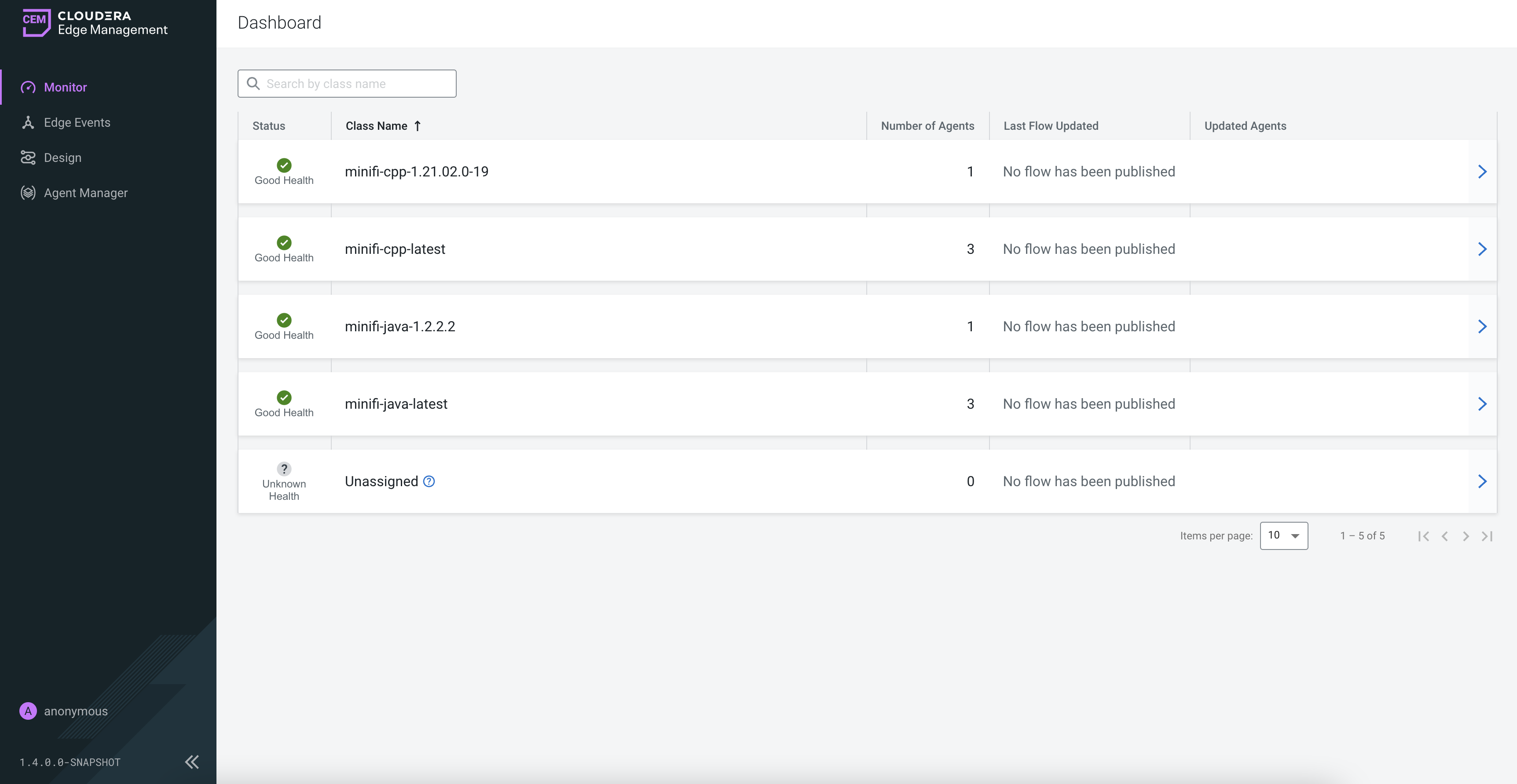Go to the Agent Manager section
Viewport: 1517px width, 784px height.
pyautogui.click(x=85, y=193)
